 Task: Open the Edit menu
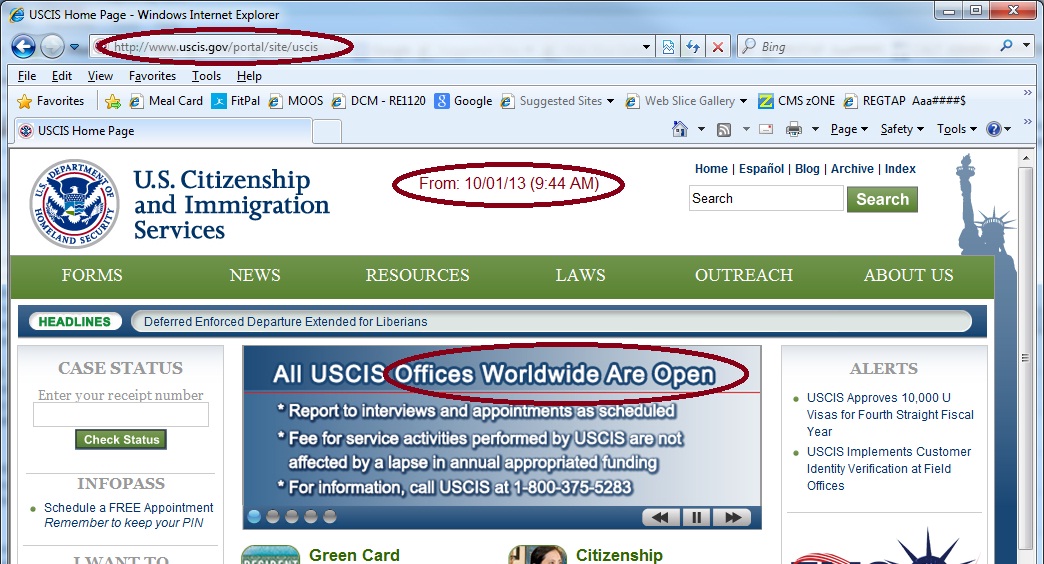(62, 76)
